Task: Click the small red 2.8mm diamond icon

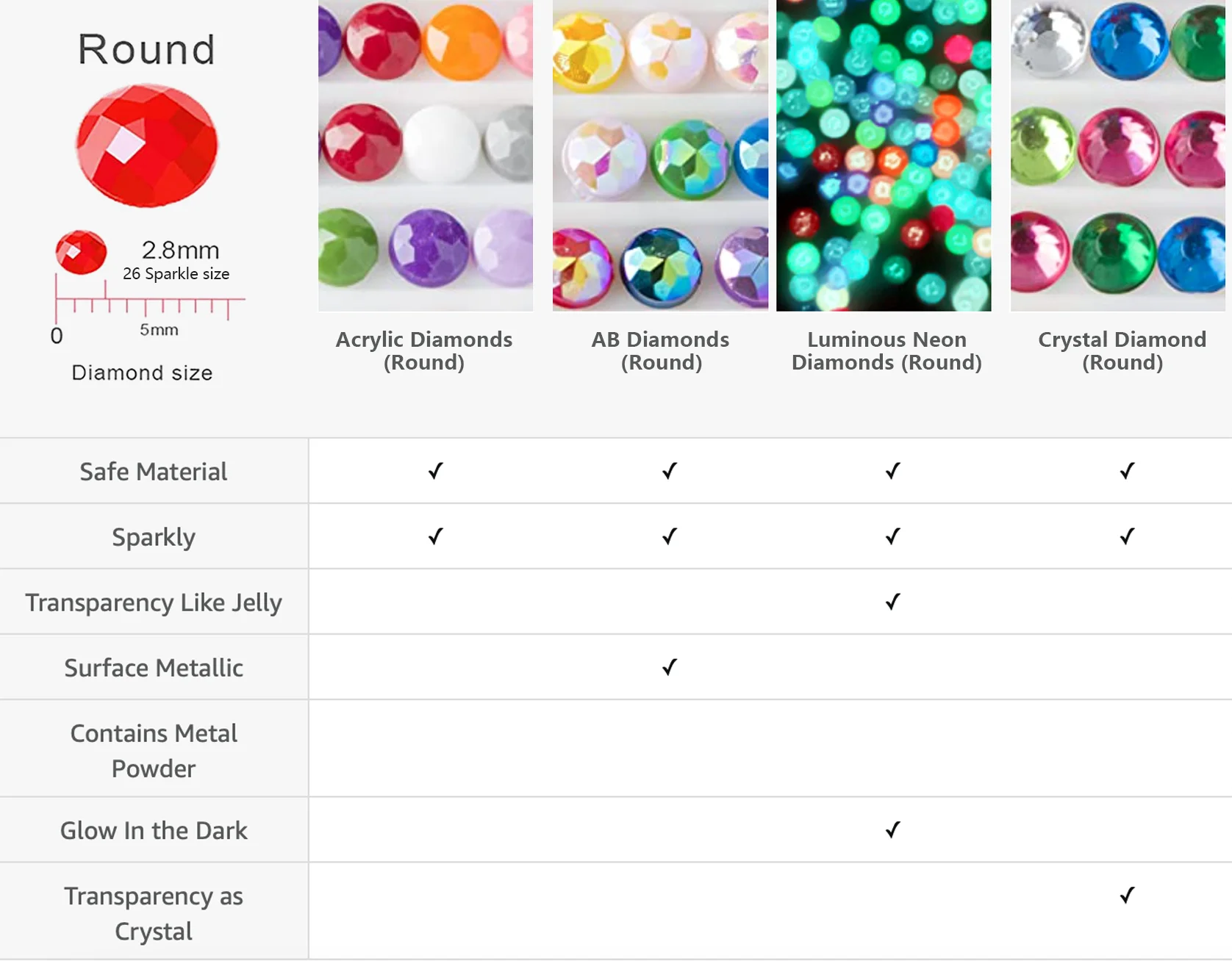Action: tap(81, 252)
